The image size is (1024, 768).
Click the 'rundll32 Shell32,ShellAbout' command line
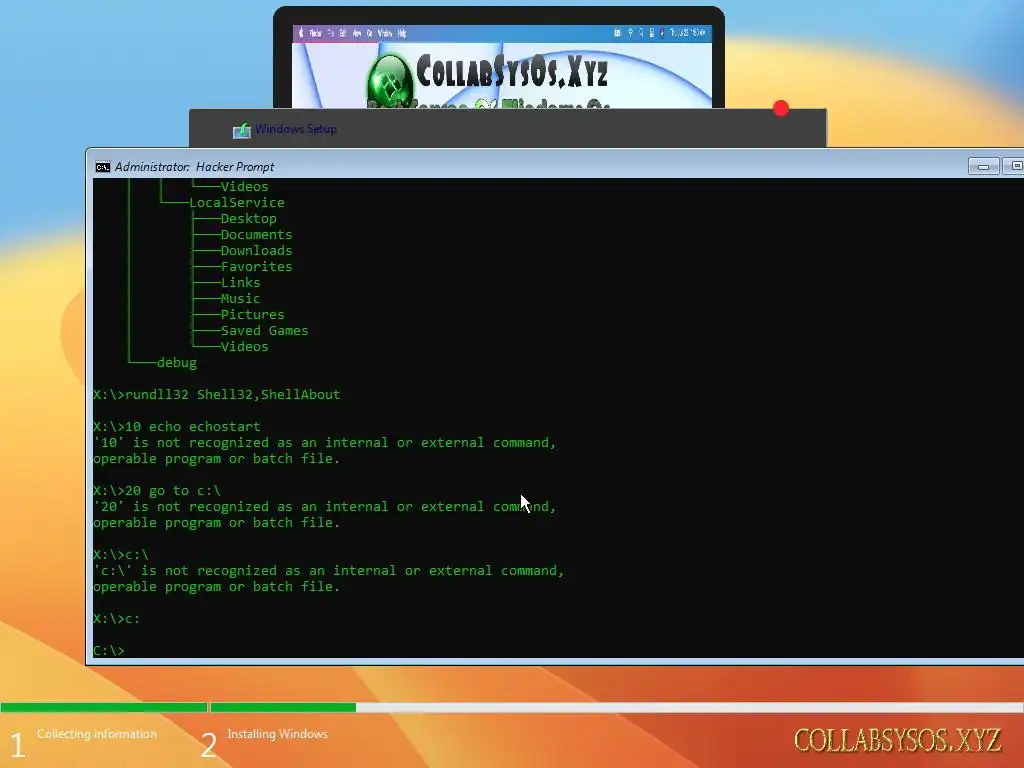pyautogui.click(x=217, y=394)
